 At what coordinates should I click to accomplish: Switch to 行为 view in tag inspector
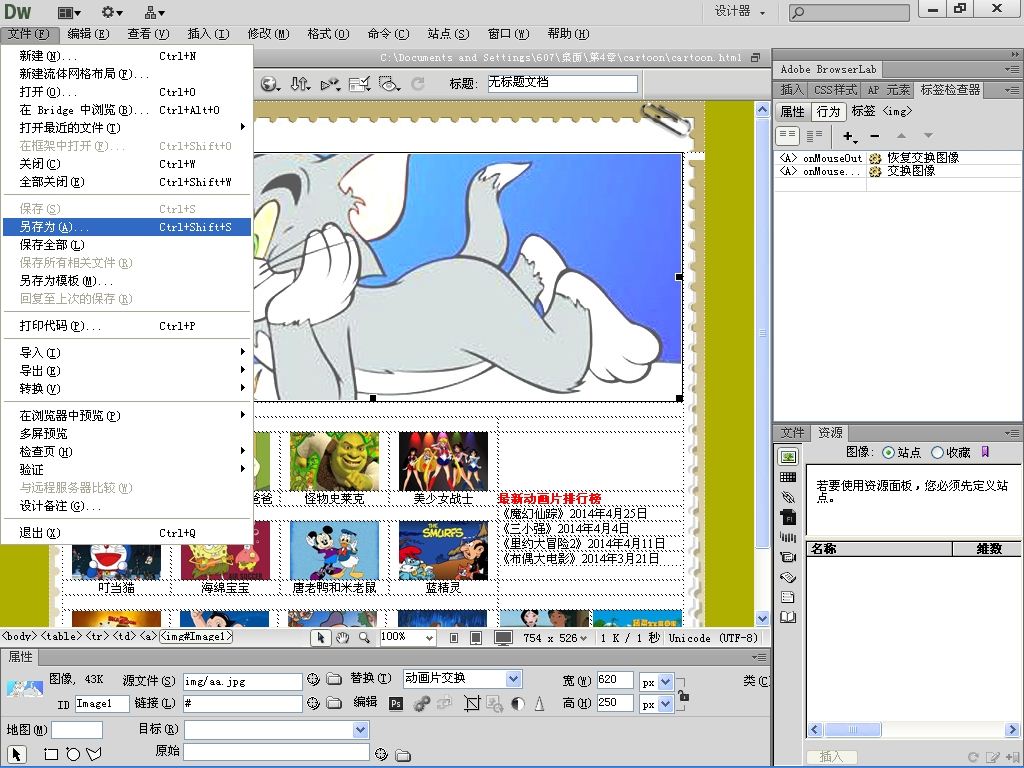click(828, 112)
